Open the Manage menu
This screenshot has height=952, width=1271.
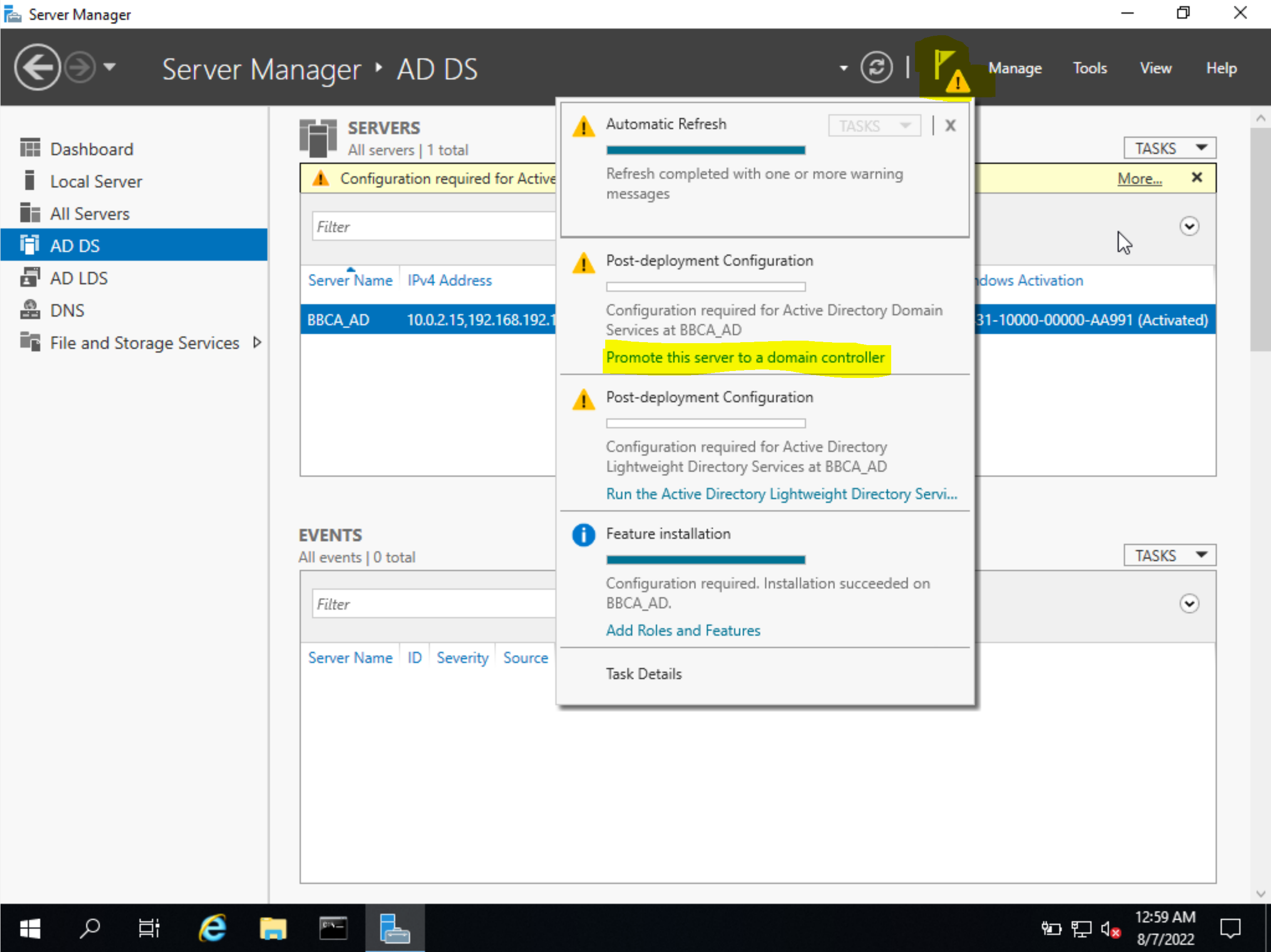[x=1014, y=68]
